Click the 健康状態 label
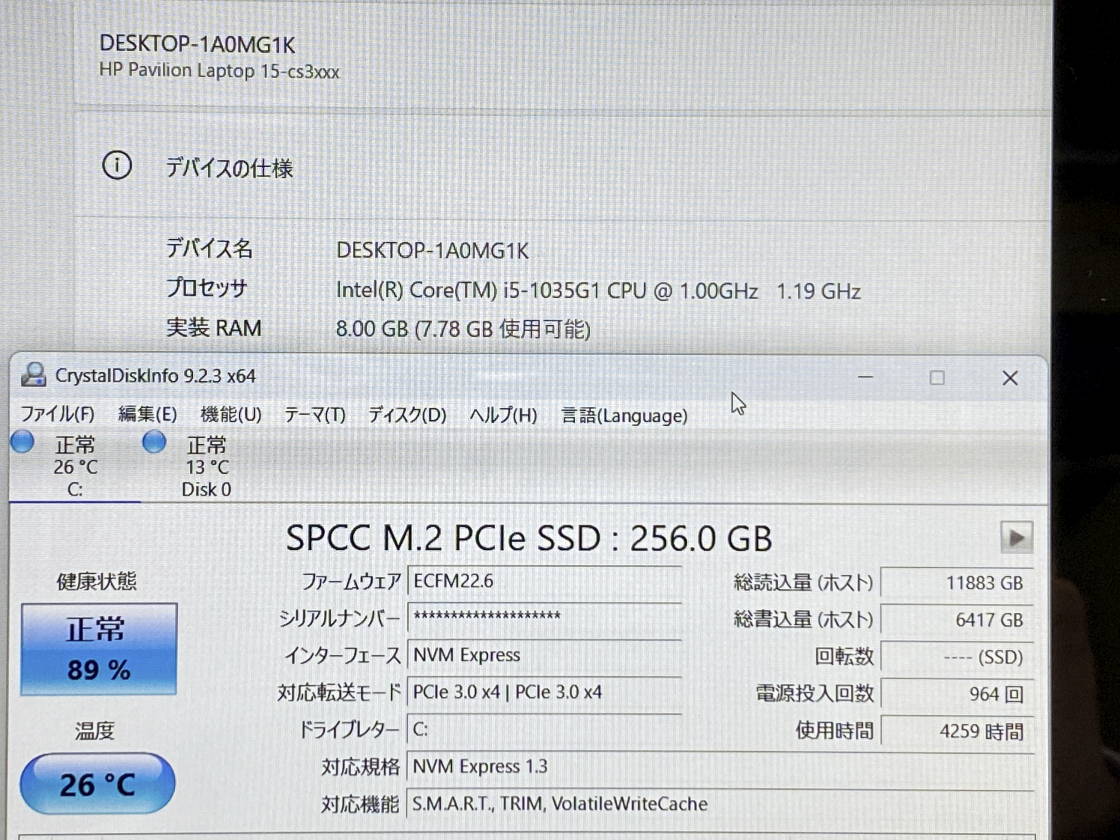Image resolution: width=1120 pixels, height=840 pixels. pyautogui.click(x=96, y=581)
